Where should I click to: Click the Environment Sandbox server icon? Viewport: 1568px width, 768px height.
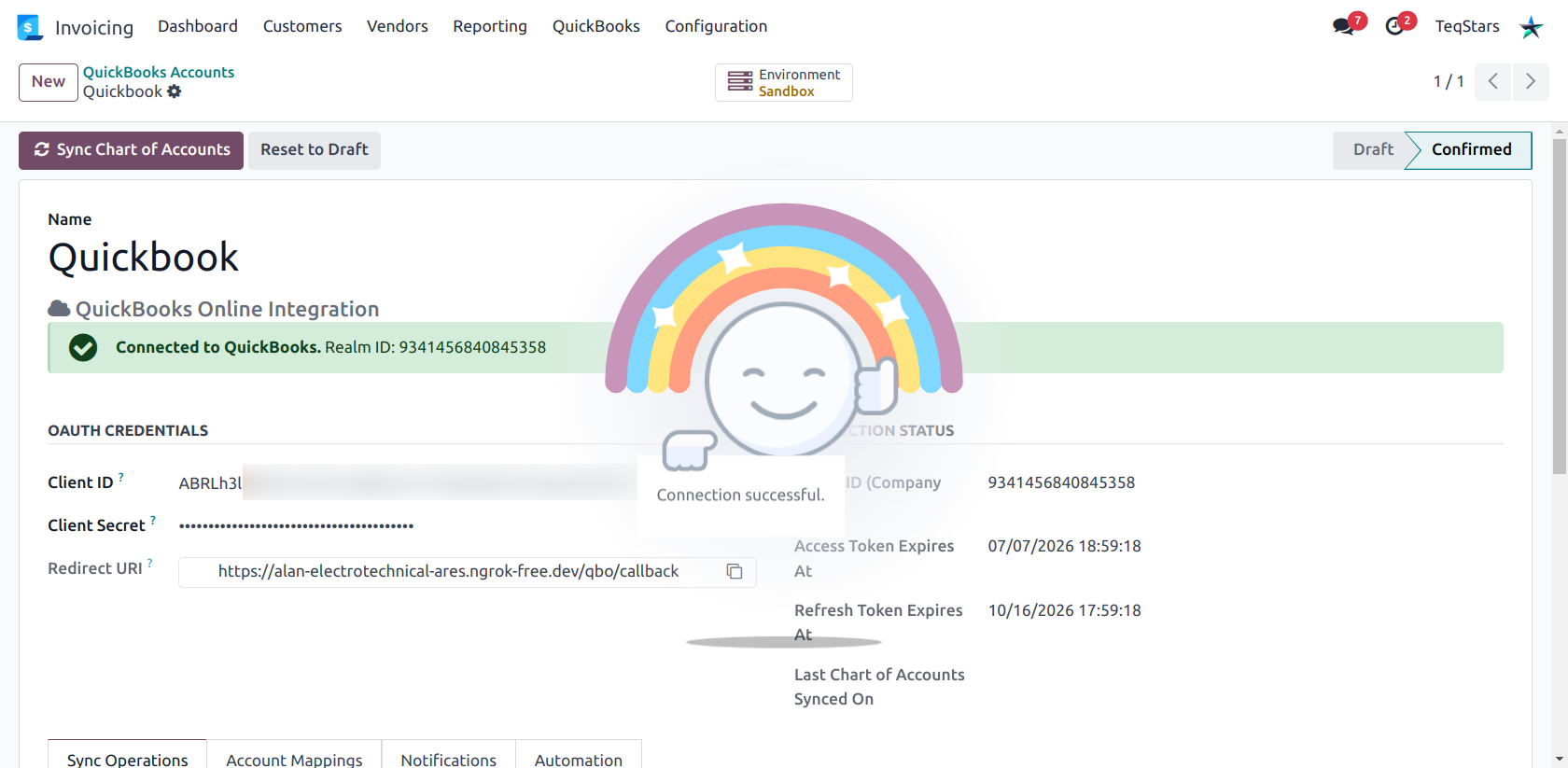coord(740,82)
